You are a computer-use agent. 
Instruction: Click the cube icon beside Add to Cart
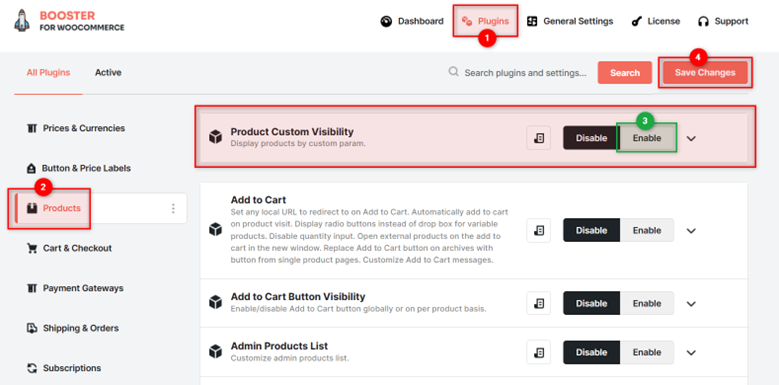click(215, 230)
